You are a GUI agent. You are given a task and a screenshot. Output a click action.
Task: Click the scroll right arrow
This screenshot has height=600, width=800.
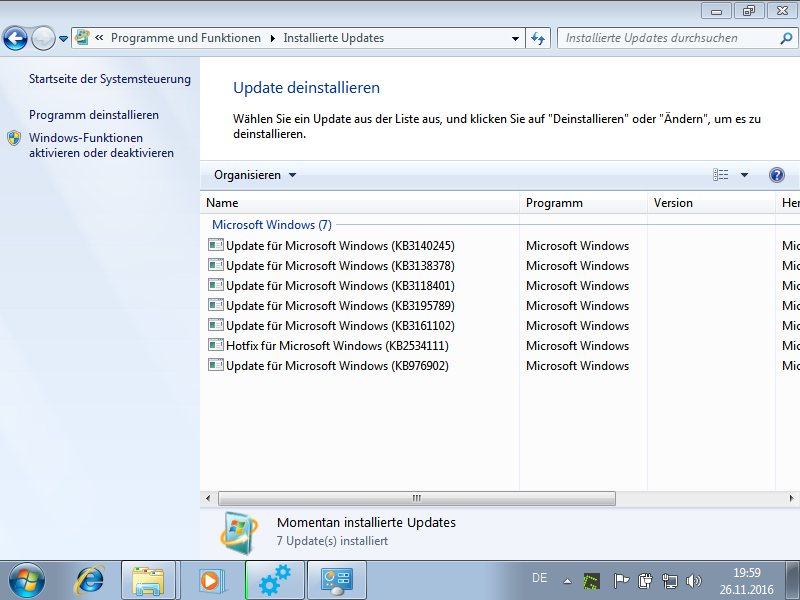tap(791, 498)
